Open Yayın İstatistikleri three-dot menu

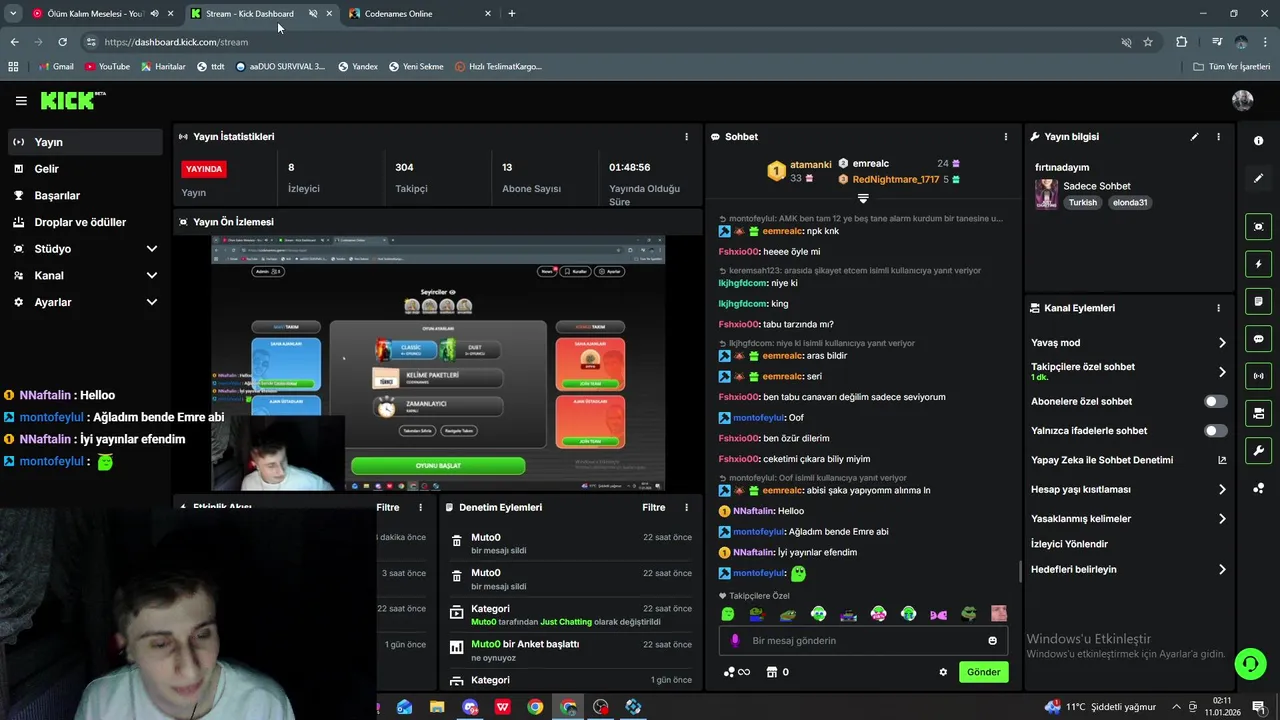[686, 136]
